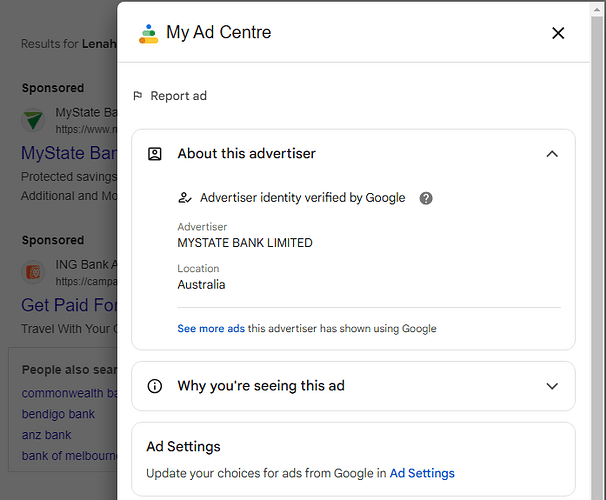Close the My Ad Centre panel
This screenshot has width=606, height=500.
click(x=558, y=33)
